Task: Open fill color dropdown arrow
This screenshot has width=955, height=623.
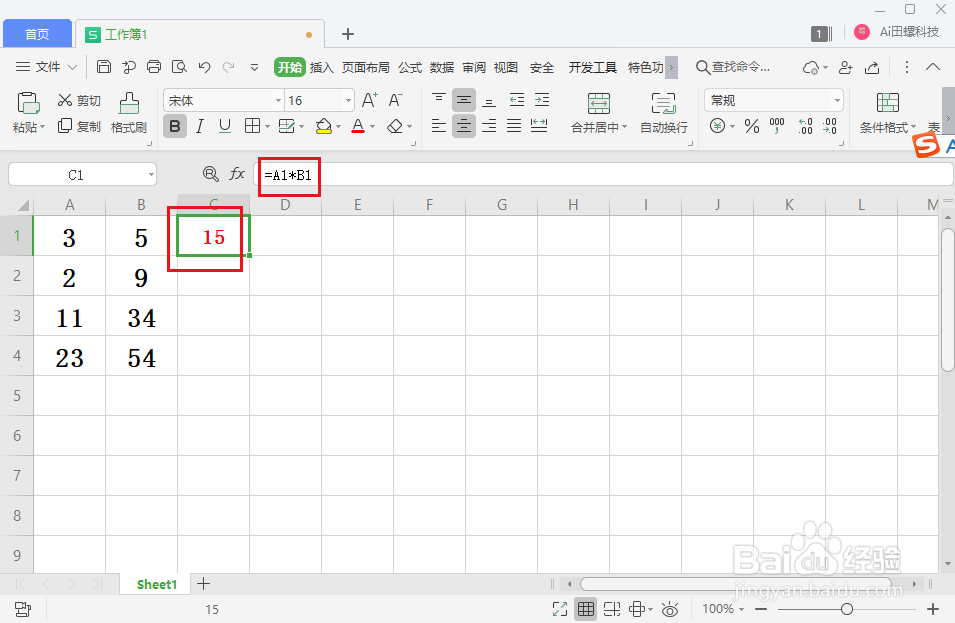Action: 339,127
